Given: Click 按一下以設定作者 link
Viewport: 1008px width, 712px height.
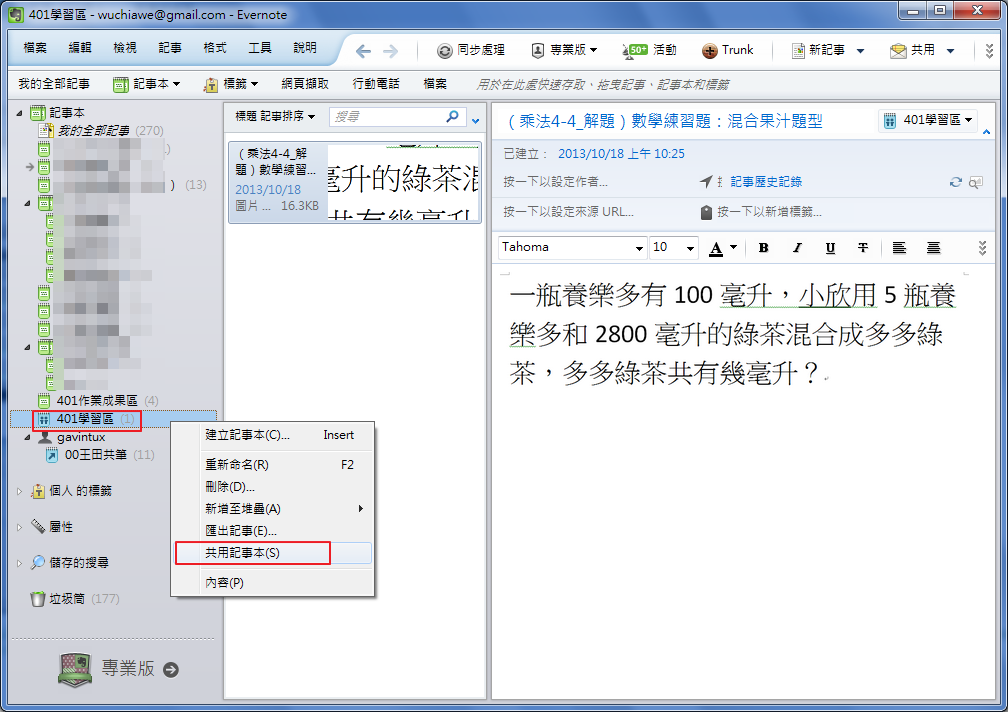Looking at the screenshot, I should pyautogui.click(x=555, y=182).
